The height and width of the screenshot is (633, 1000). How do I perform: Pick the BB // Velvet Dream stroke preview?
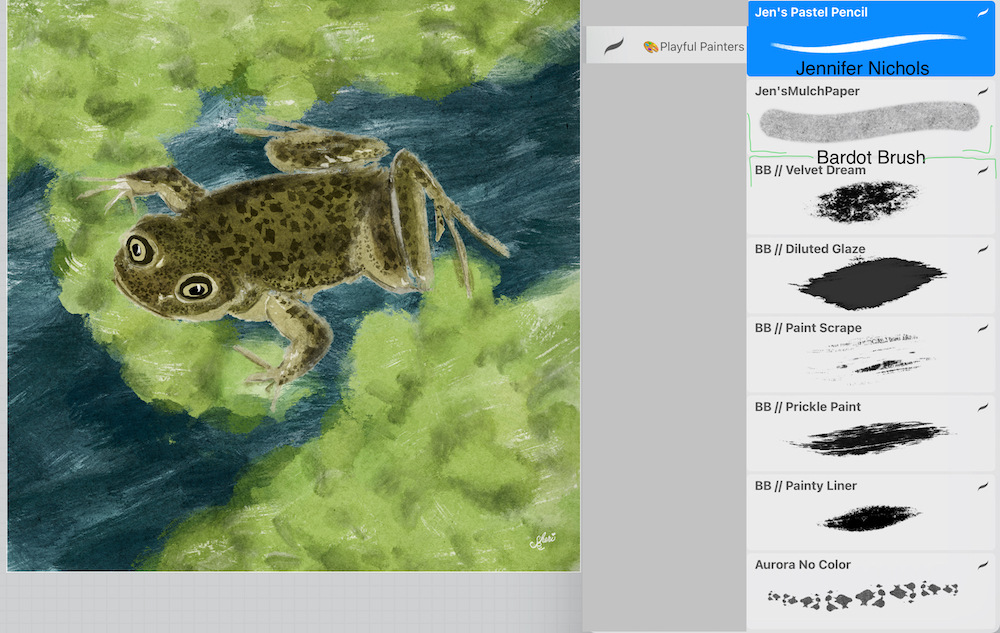tap(866, 201)
